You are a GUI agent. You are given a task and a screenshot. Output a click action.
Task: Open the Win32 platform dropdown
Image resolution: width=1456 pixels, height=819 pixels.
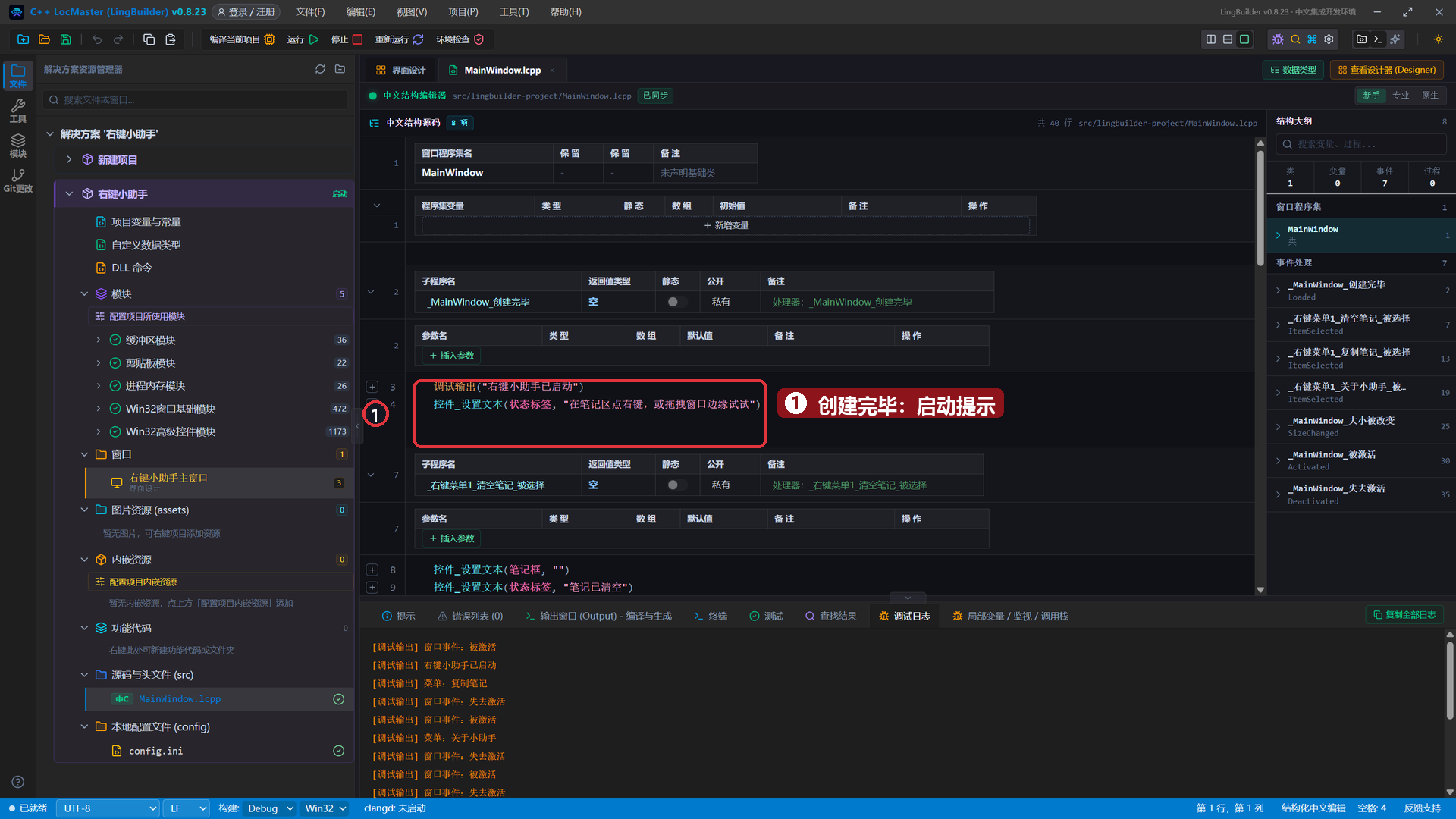tap(325, 808)
